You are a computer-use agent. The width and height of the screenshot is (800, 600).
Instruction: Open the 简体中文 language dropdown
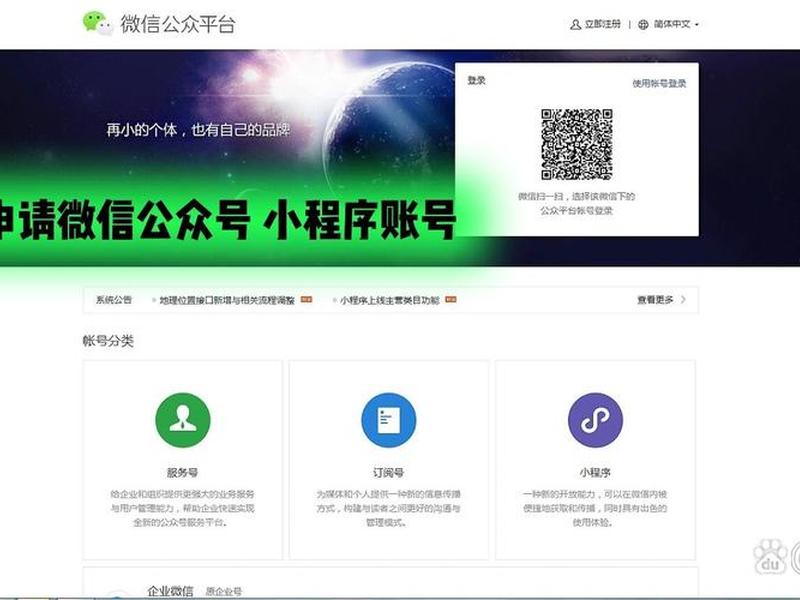[x=676, y=24]
